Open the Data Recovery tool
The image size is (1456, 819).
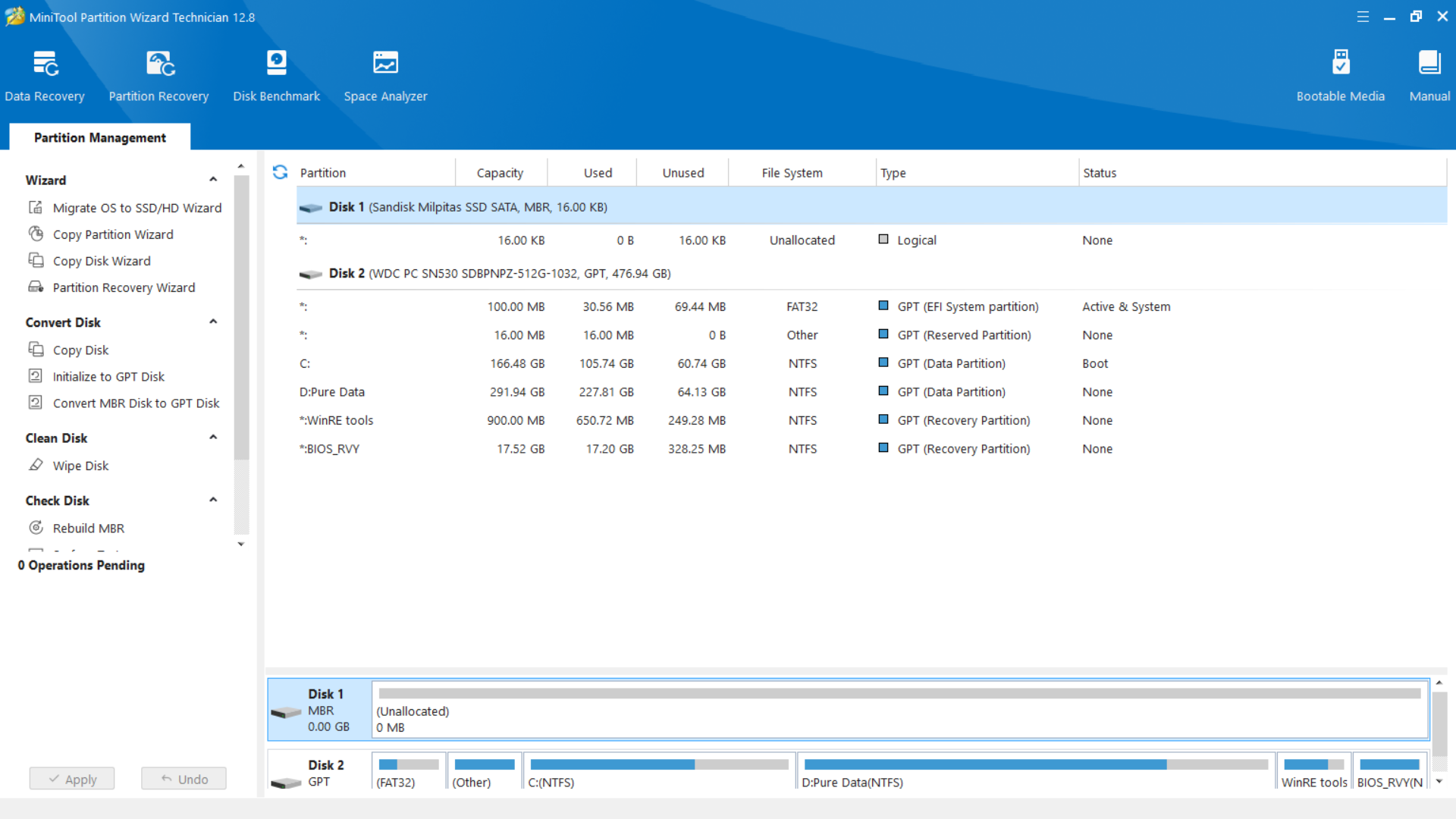(x=45, y=76)
